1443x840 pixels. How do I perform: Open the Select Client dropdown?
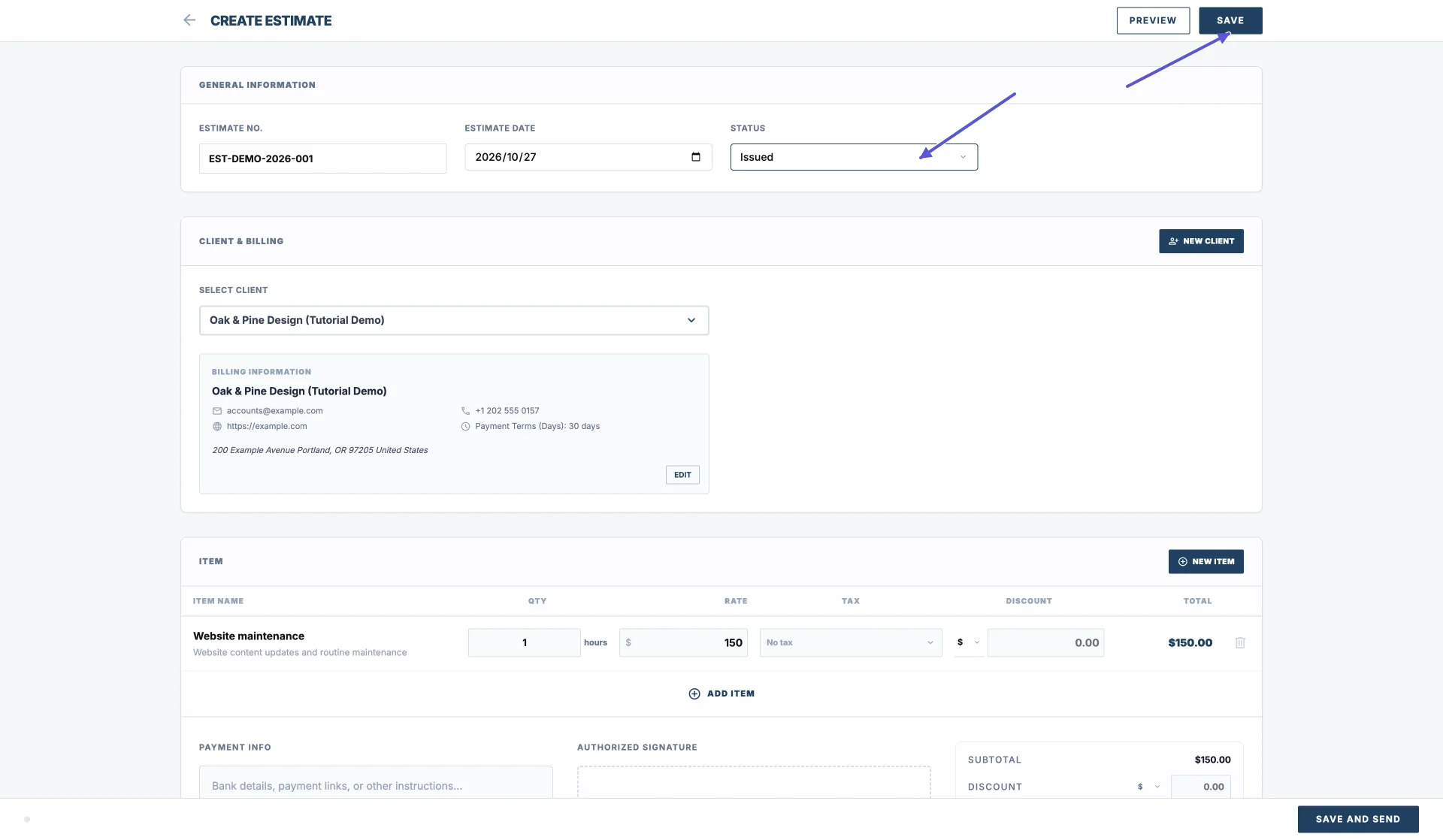(454, 320)
